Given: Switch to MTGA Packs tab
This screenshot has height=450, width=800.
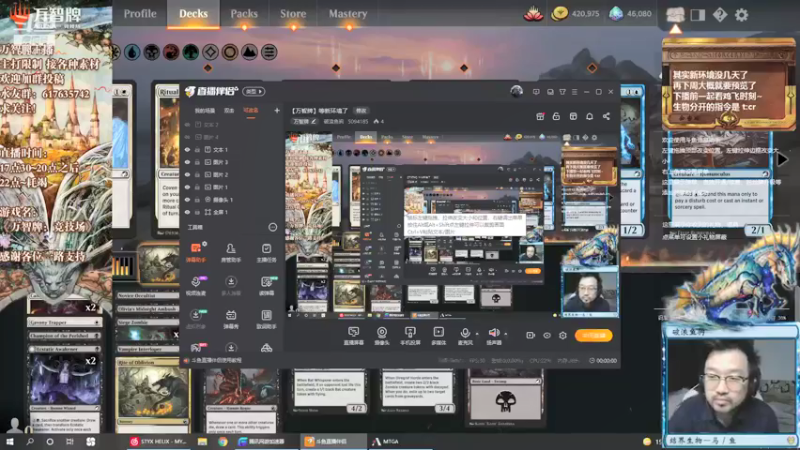Looking at the screenshot, I should 244,14.
